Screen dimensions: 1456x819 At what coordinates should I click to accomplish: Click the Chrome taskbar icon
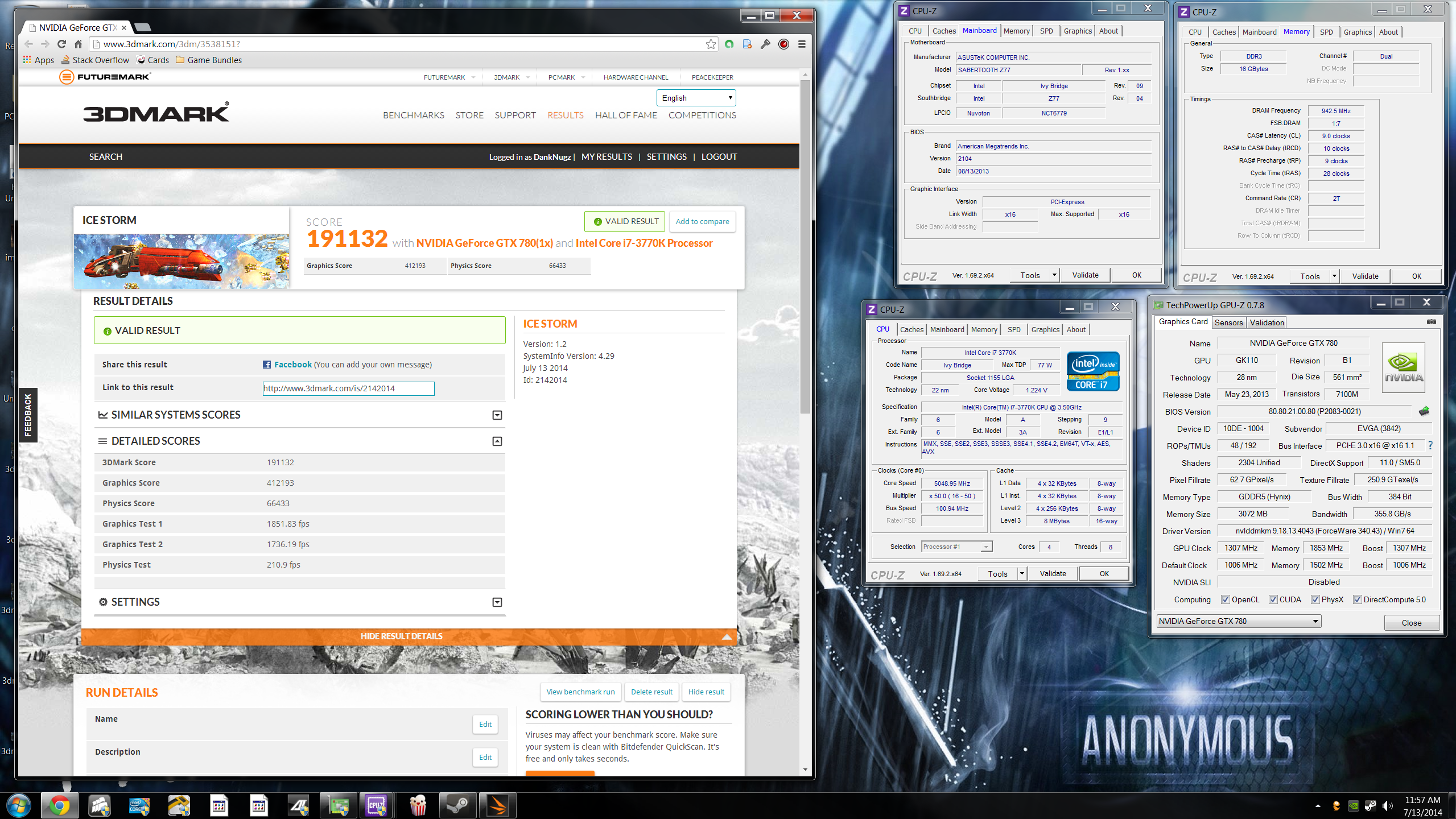pyautogui.click(x=59, y=805)
